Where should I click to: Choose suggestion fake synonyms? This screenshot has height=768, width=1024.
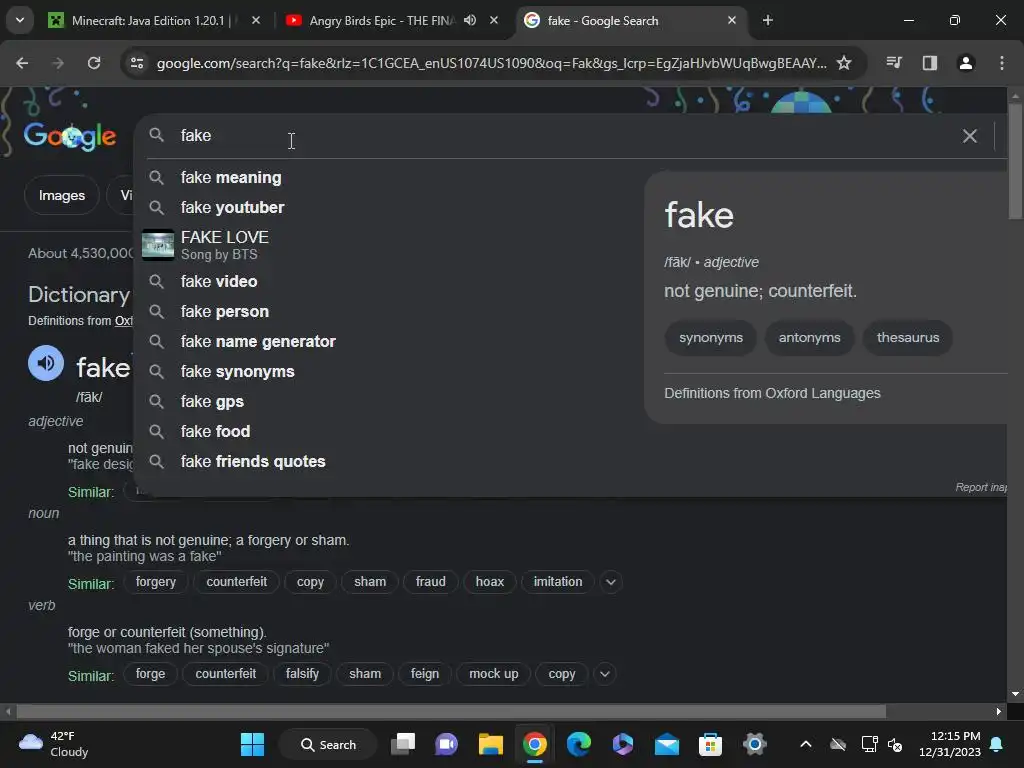[x=237, y=372]
